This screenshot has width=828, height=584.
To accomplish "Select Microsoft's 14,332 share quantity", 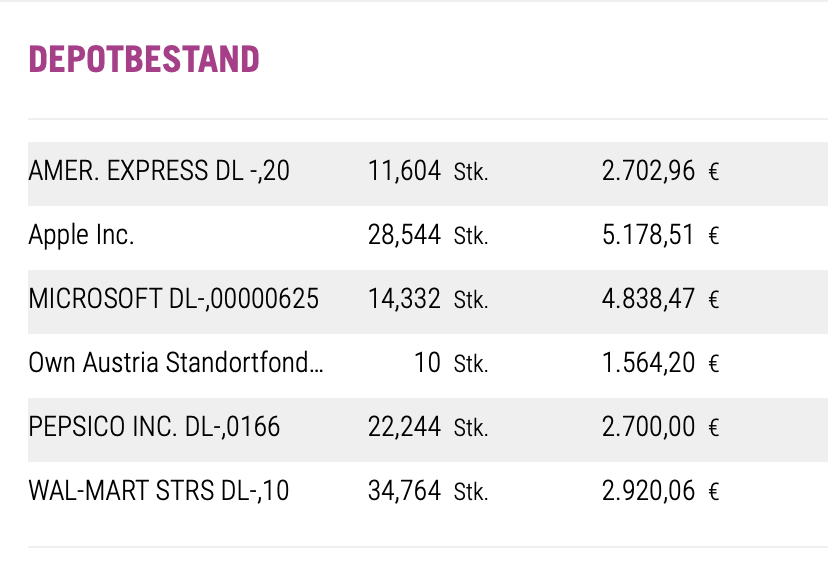I will [x=404, y=299].
